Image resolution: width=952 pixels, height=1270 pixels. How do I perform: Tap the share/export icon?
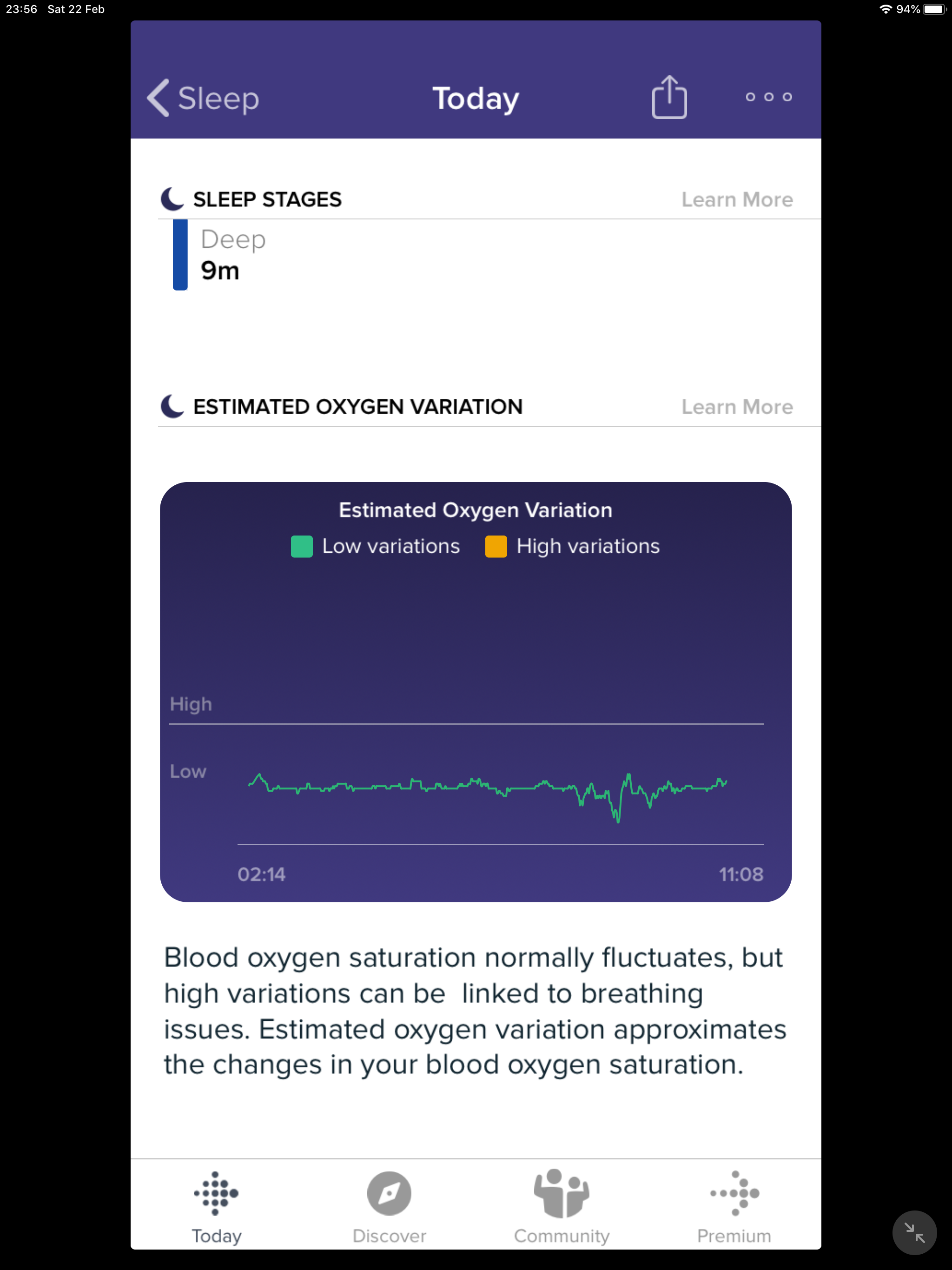pos(667,98)
